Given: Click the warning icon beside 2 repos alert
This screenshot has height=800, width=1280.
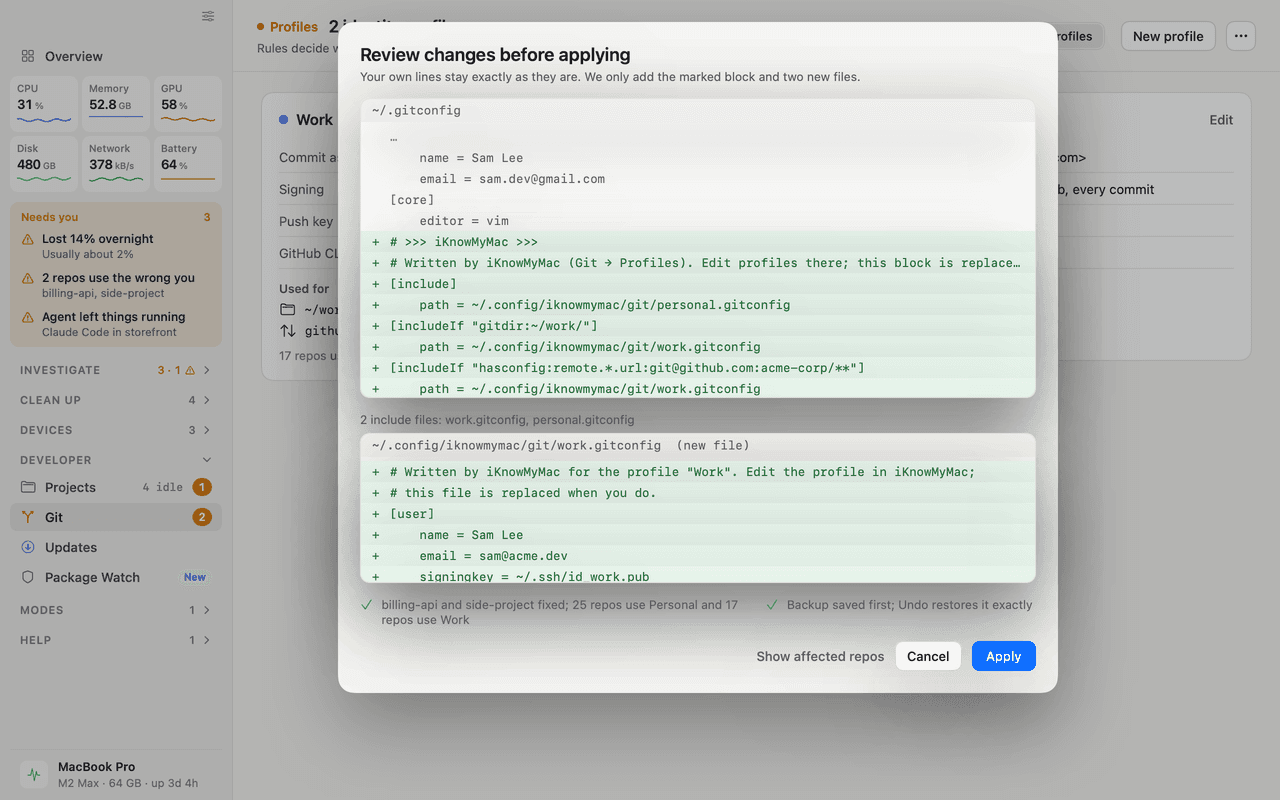Looking at the screenshot, I should 28,279.
